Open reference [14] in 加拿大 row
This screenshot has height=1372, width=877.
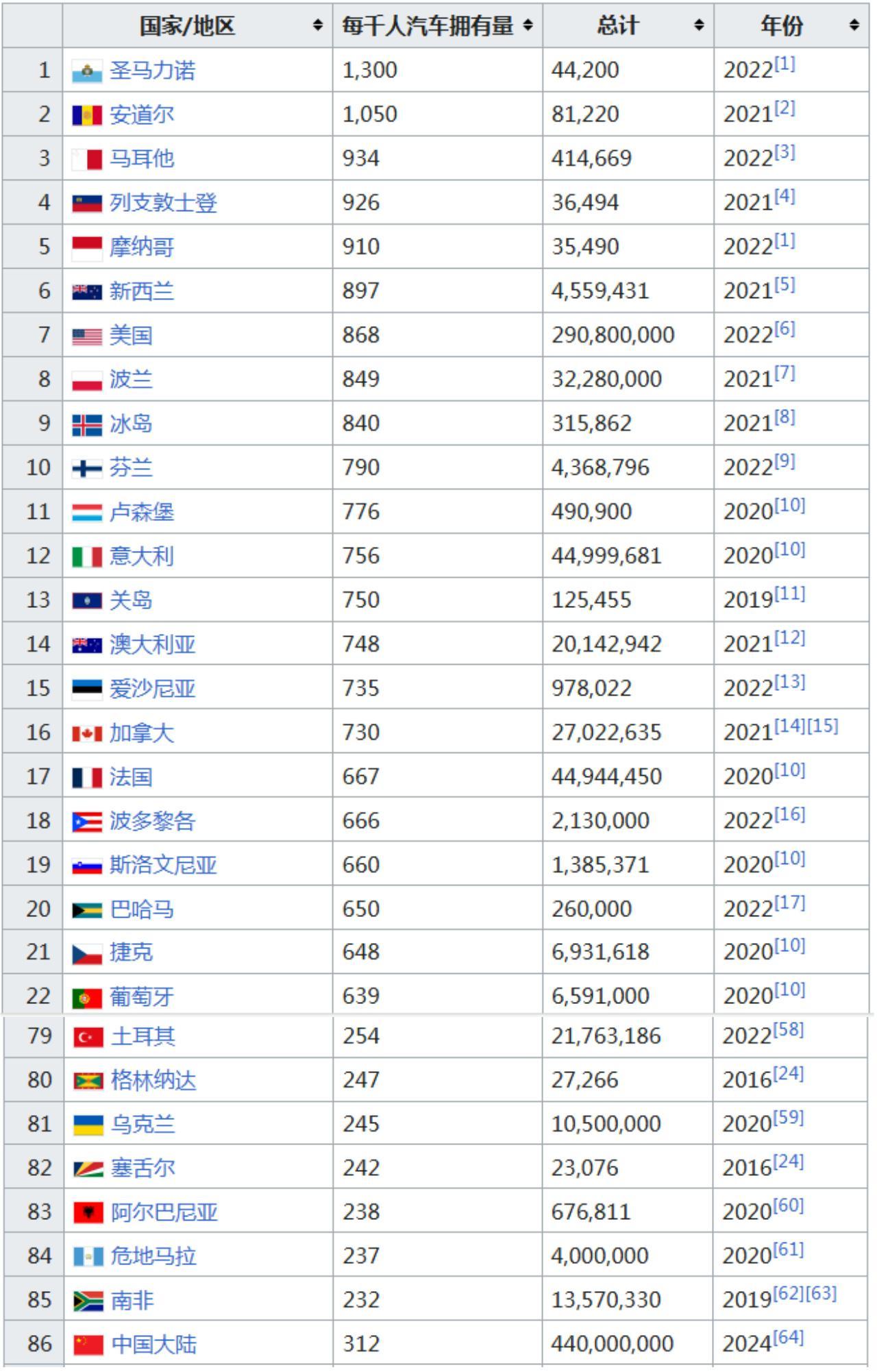tap(791, 726)
